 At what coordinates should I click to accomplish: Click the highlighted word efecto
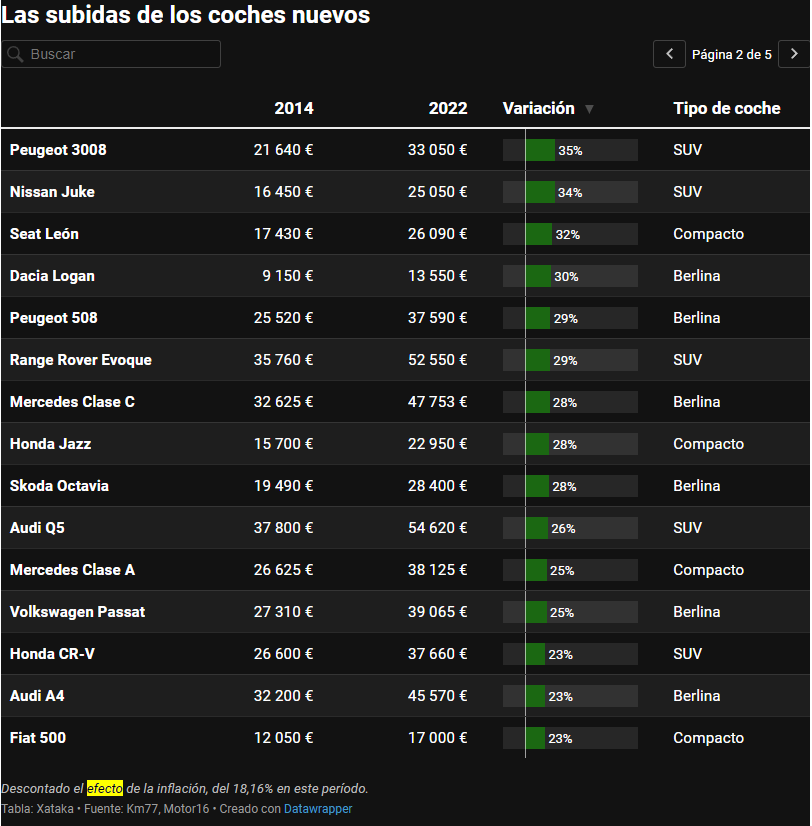[105, 788]
